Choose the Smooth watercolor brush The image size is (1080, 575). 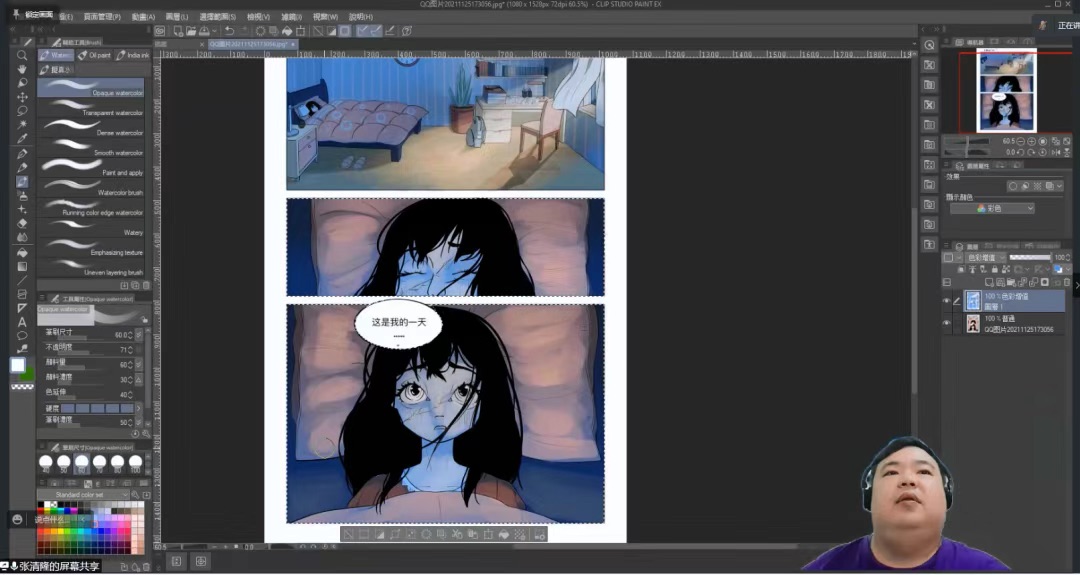point(91,147)
